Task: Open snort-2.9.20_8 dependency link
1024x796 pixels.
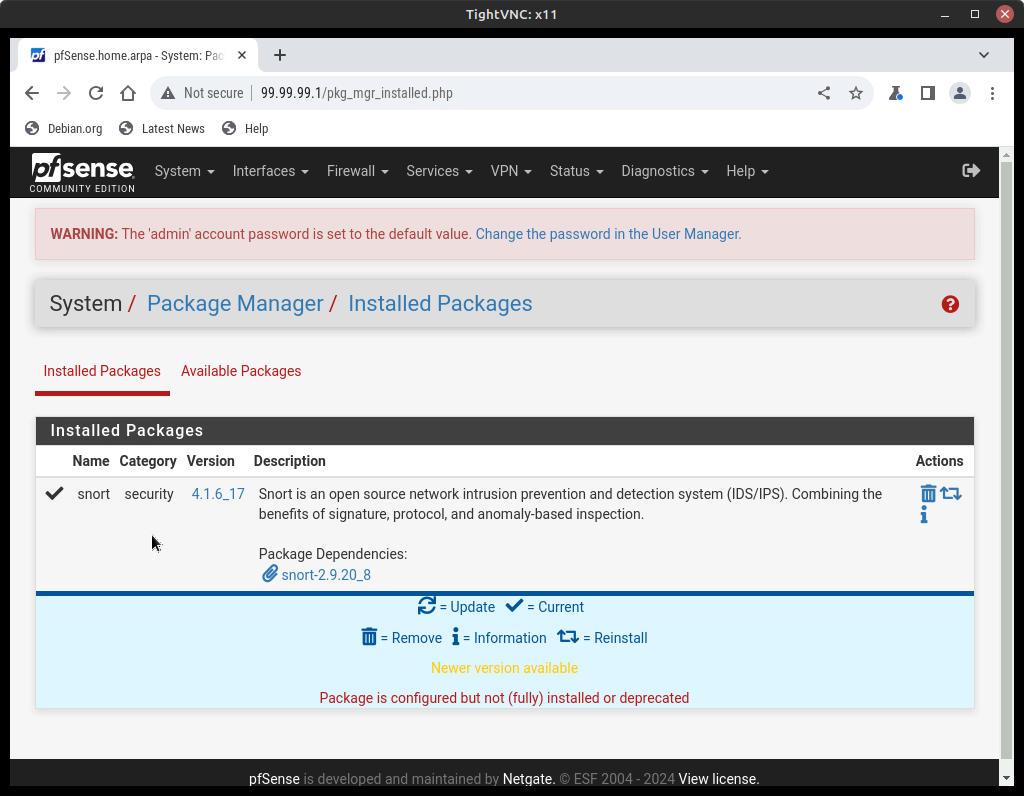Action: click(326, 575)
